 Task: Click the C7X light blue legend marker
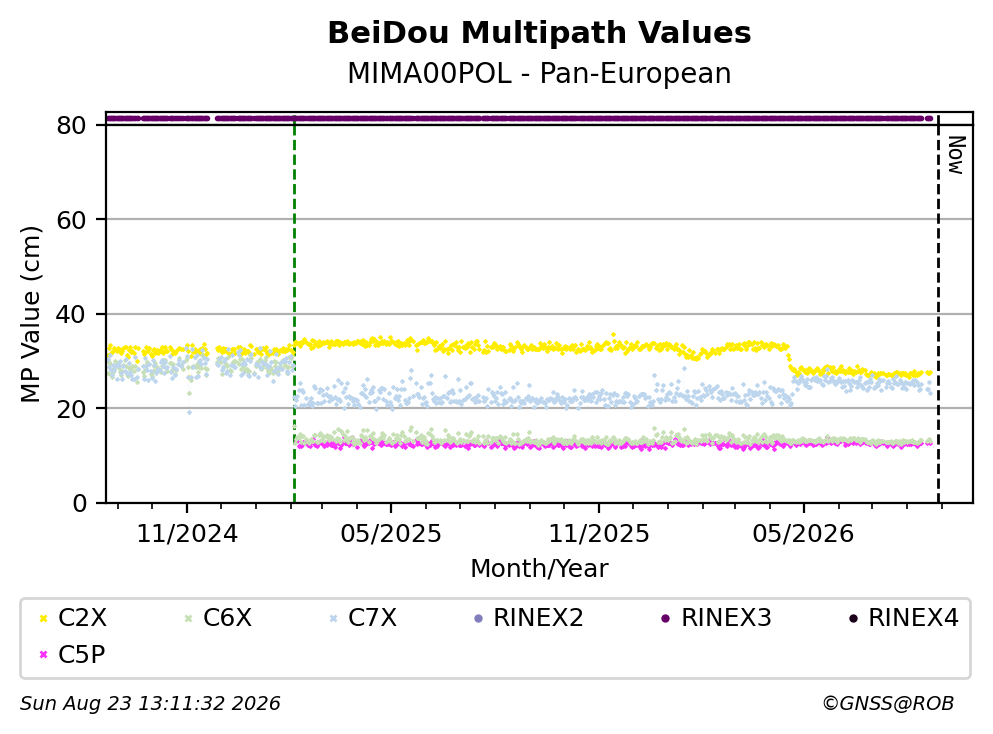click(x=333, y=619)
